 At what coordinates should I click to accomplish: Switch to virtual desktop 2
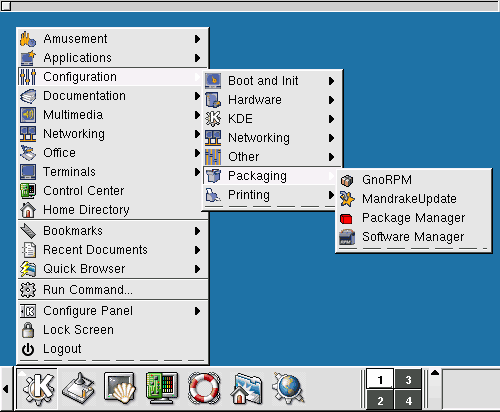380,399
